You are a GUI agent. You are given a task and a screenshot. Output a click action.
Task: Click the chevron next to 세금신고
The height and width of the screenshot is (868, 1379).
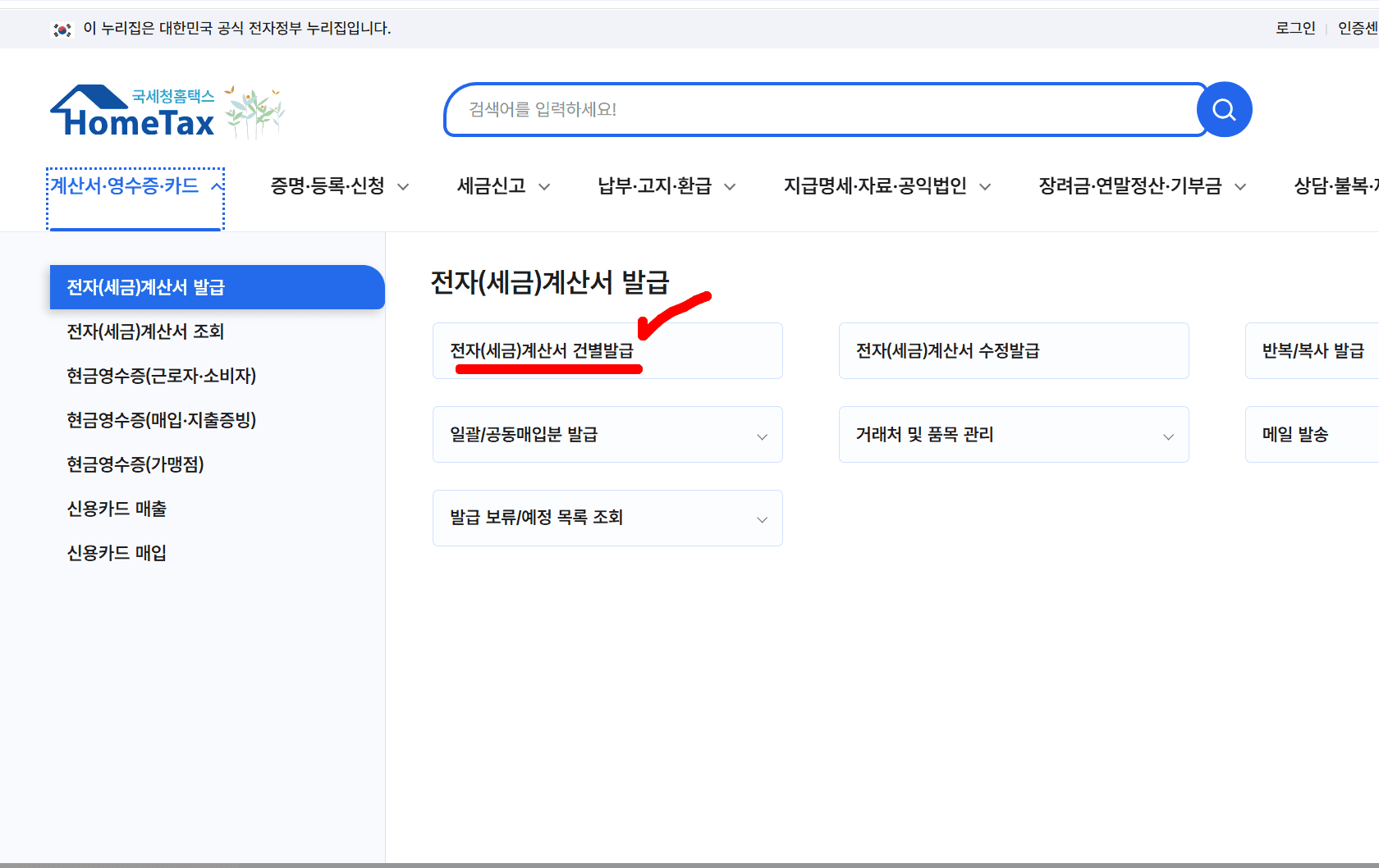point(543,187)
